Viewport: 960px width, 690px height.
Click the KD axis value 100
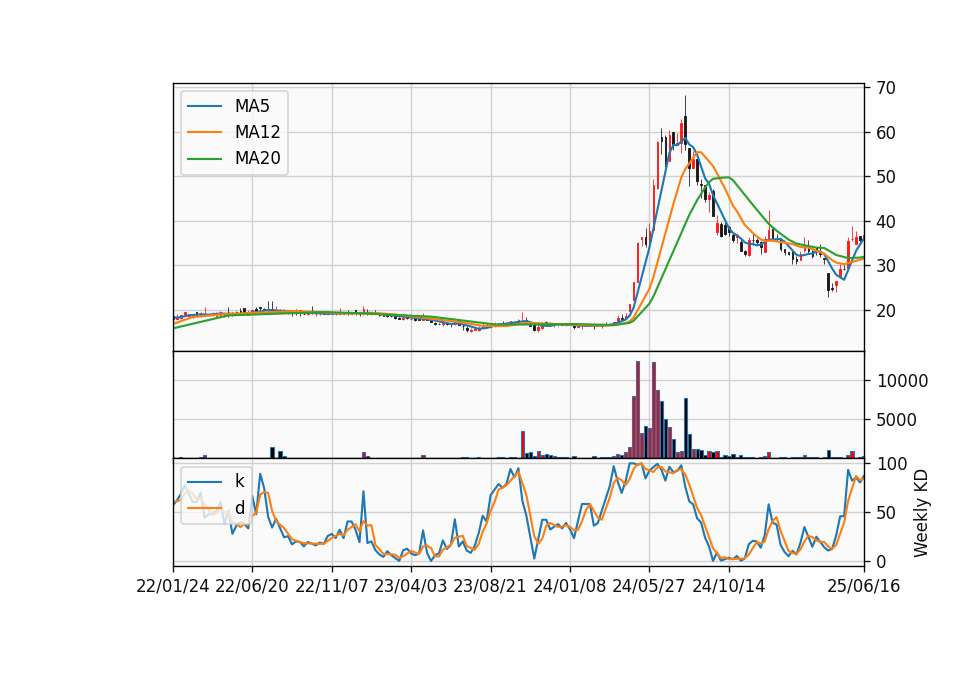click(892, 464)
